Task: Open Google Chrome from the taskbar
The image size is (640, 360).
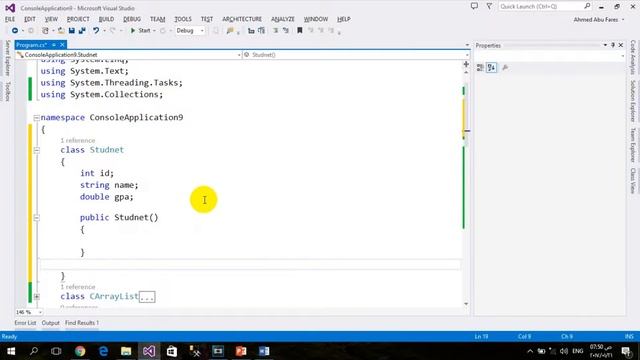Action: point(80,351)
